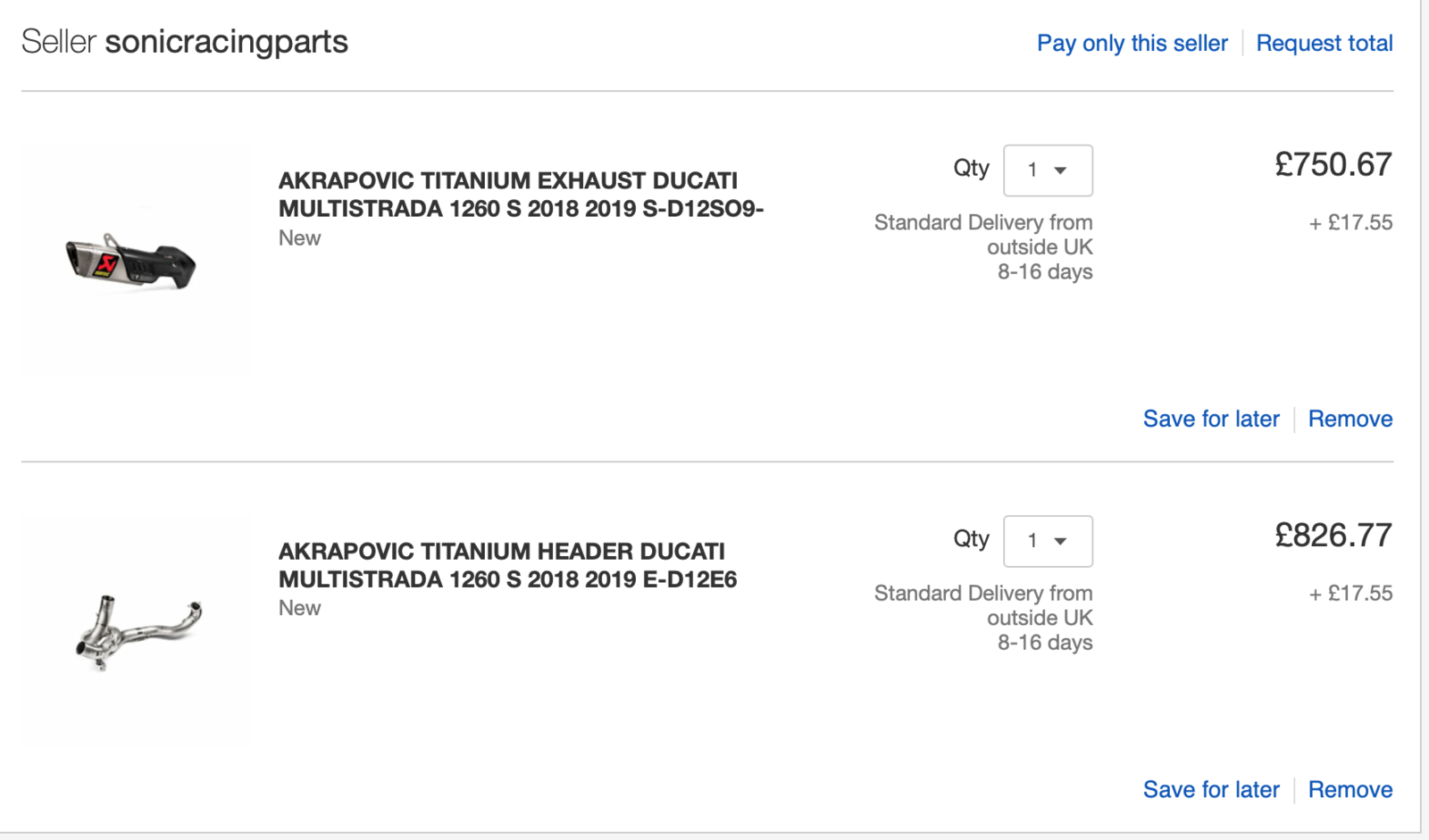Screen dimensions: 1429x840
Task: Save the titanium header for later
Action: click(1210, 789)
